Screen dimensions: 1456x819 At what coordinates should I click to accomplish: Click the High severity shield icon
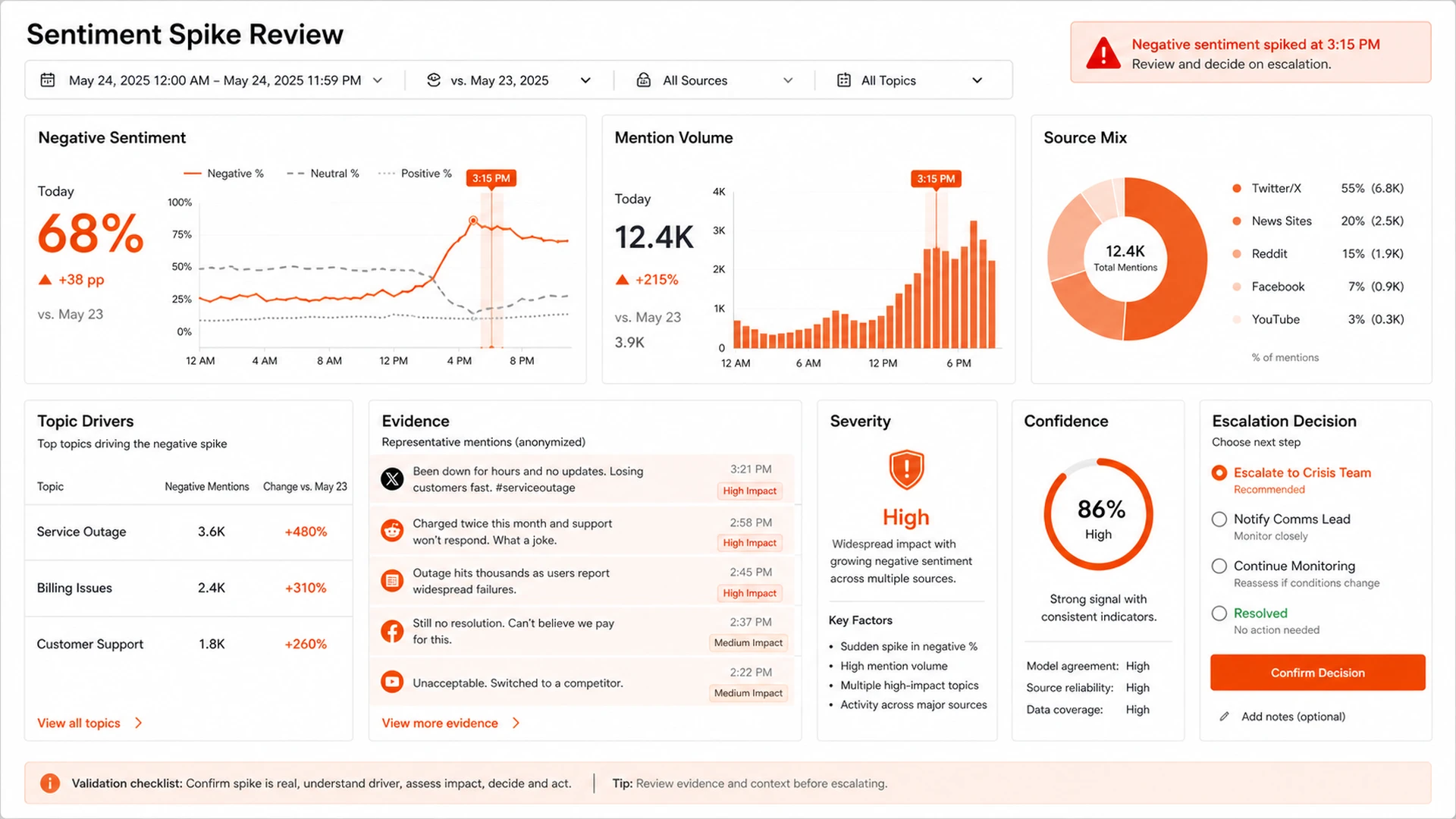point(906,470)
